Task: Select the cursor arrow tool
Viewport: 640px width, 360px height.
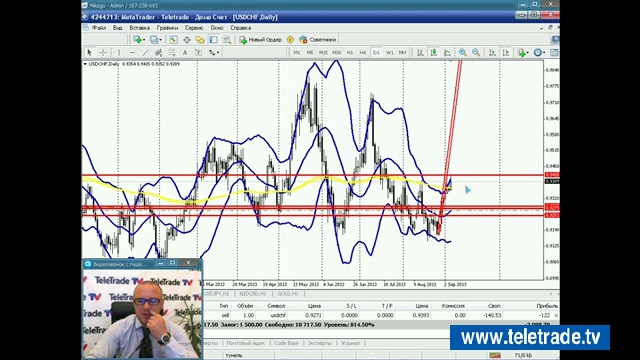Action: coord(89,52)
